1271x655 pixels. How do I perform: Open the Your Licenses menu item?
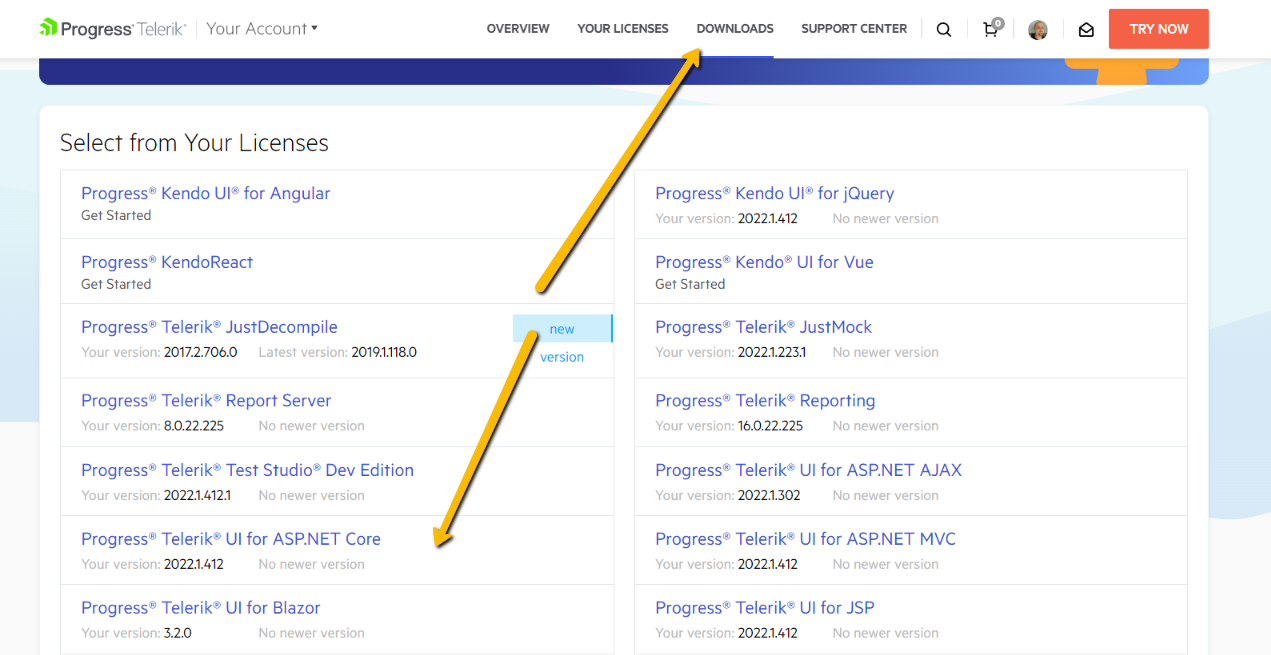point(622,29)
